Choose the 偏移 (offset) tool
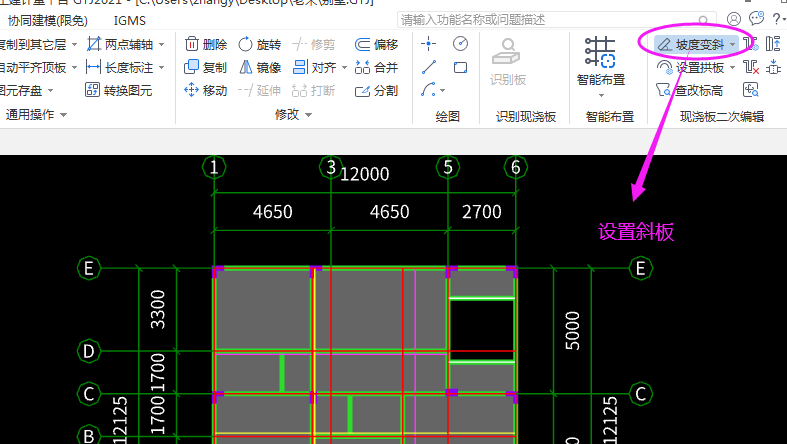Screen dimensions: 787x444 [x=376, y=44]
